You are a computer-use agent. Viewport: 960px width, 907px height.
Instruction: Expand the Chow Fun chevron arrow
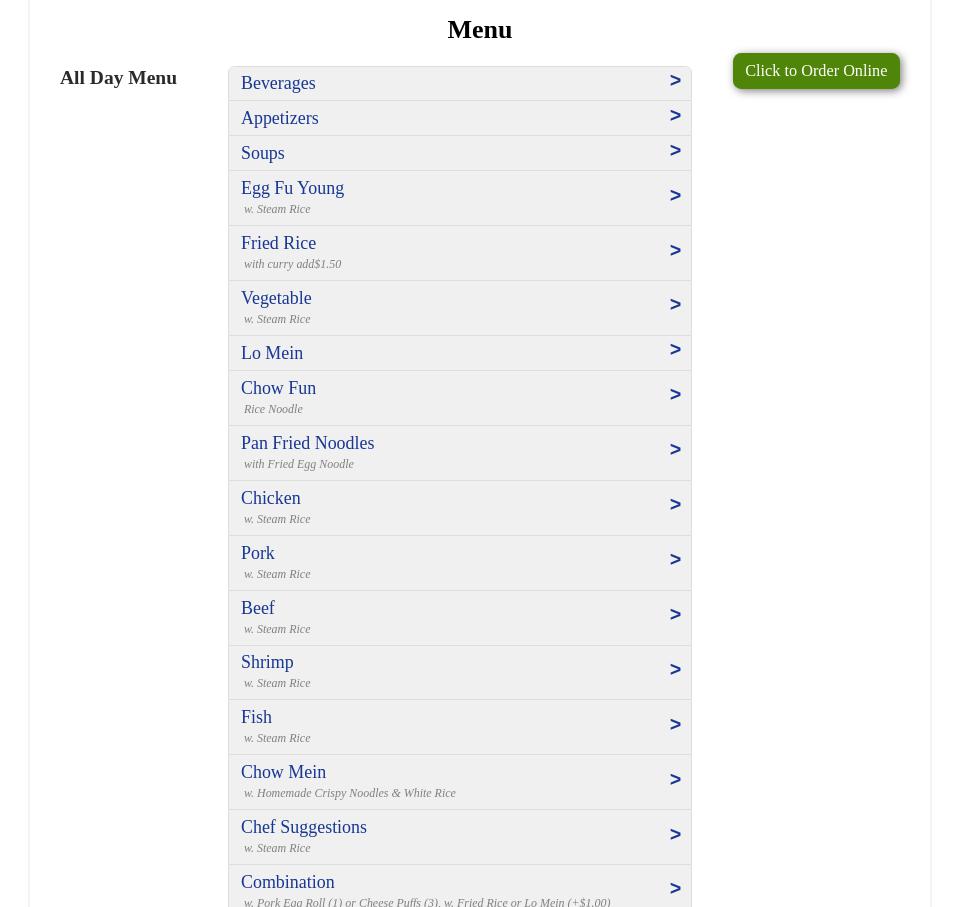pos(675,395)
